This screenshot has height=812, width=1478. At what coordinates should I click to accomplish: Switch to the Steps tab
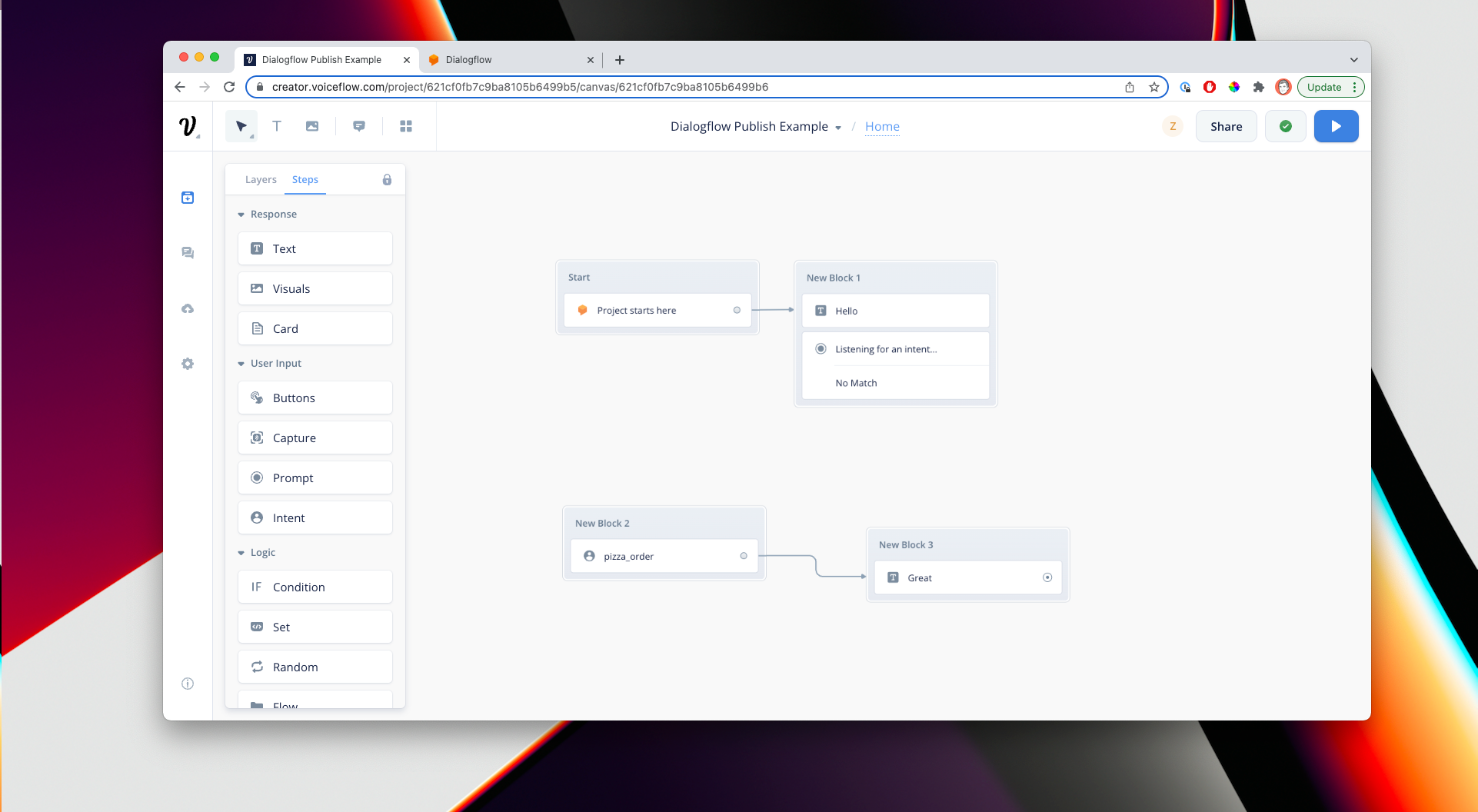click(x=305, y=179)
